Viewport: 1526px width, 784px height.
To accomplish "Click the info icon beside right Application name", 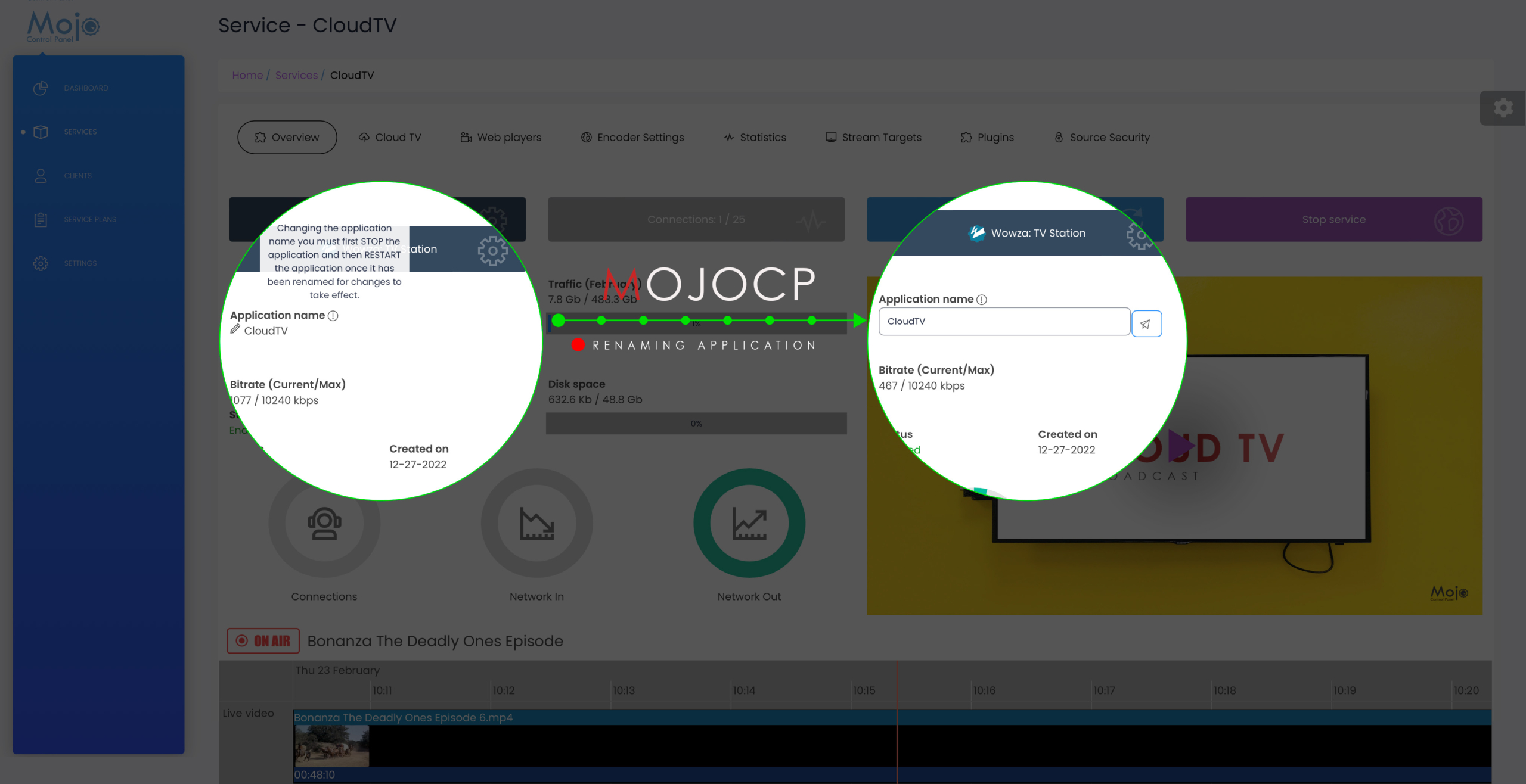I will [x=981, y=300].
